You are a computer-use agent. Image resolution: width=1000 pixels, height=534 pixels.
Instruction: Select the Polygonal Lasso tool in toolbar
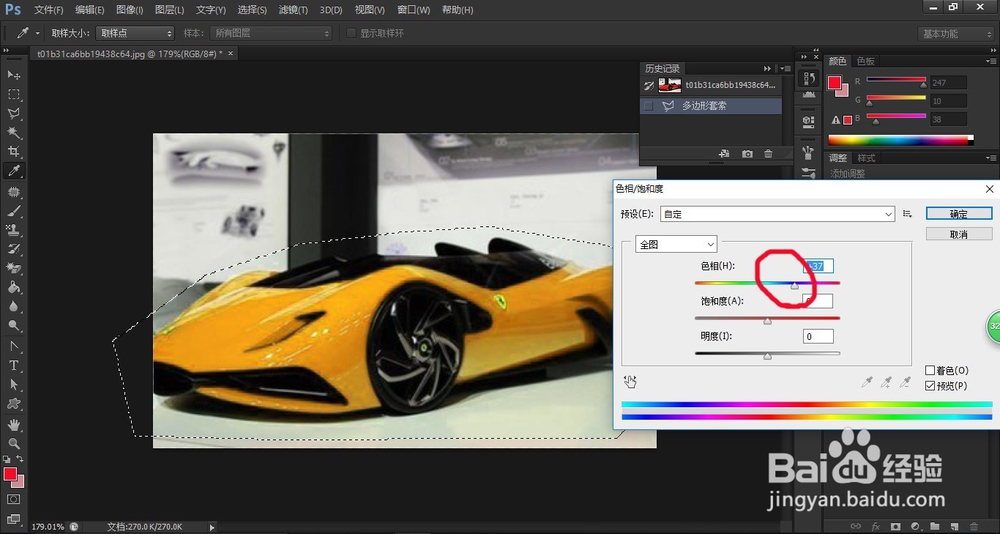pos(13,114)
